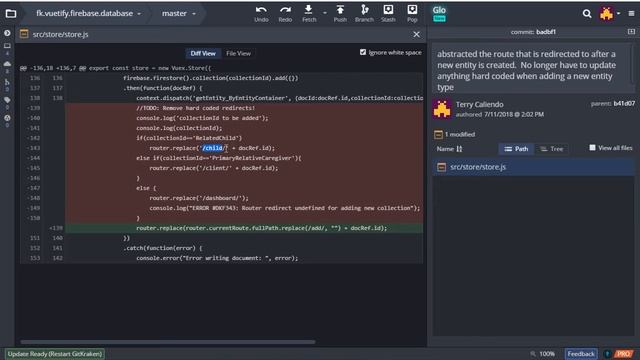
Task: Click the modified files count icon
Action: tap(438, 134)
